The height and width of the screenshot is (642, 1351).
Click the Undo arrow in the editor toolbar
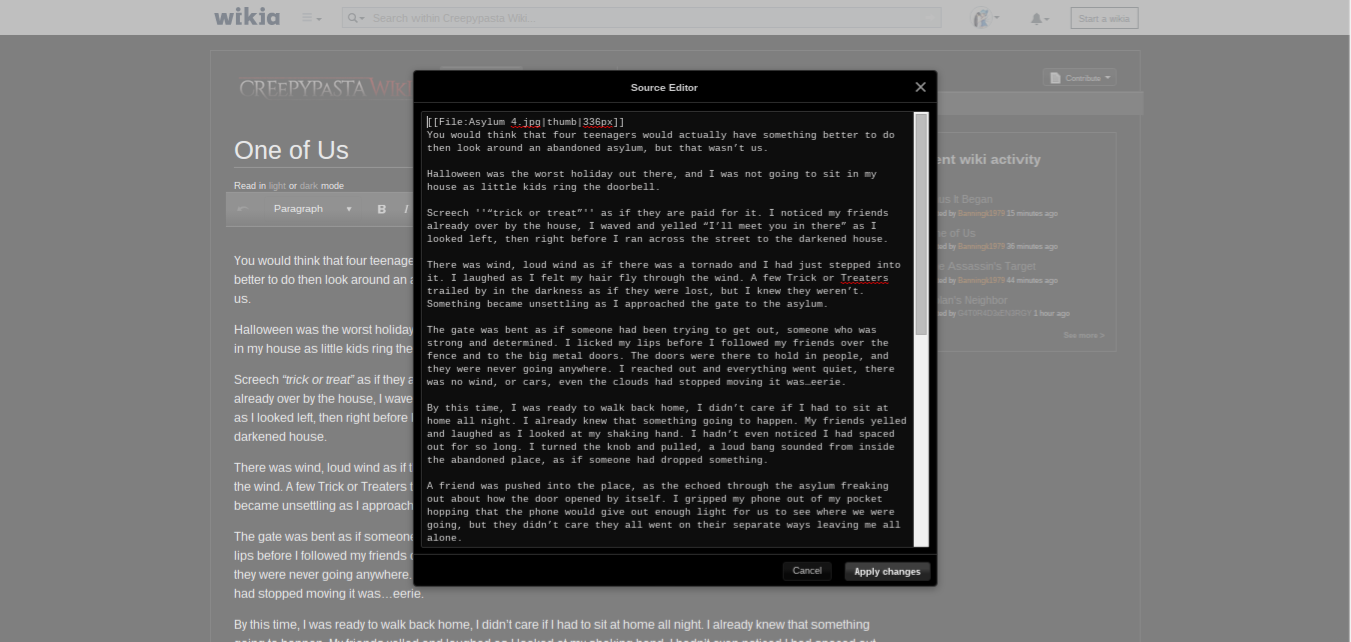tap(242, 209)
